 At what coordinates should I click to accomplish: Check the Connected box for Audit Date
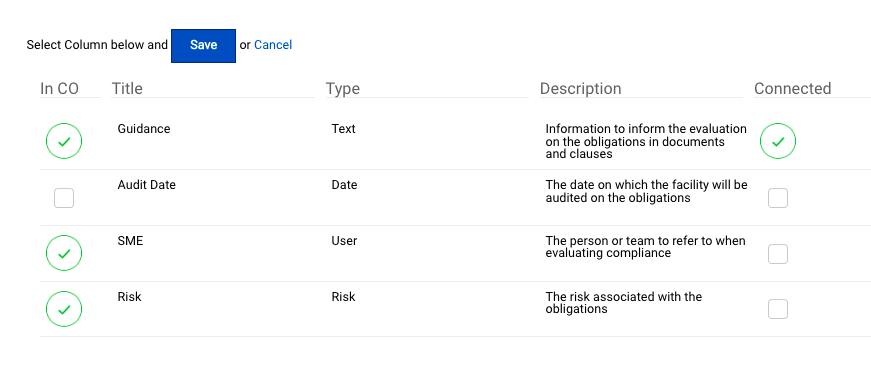[778, 198]
